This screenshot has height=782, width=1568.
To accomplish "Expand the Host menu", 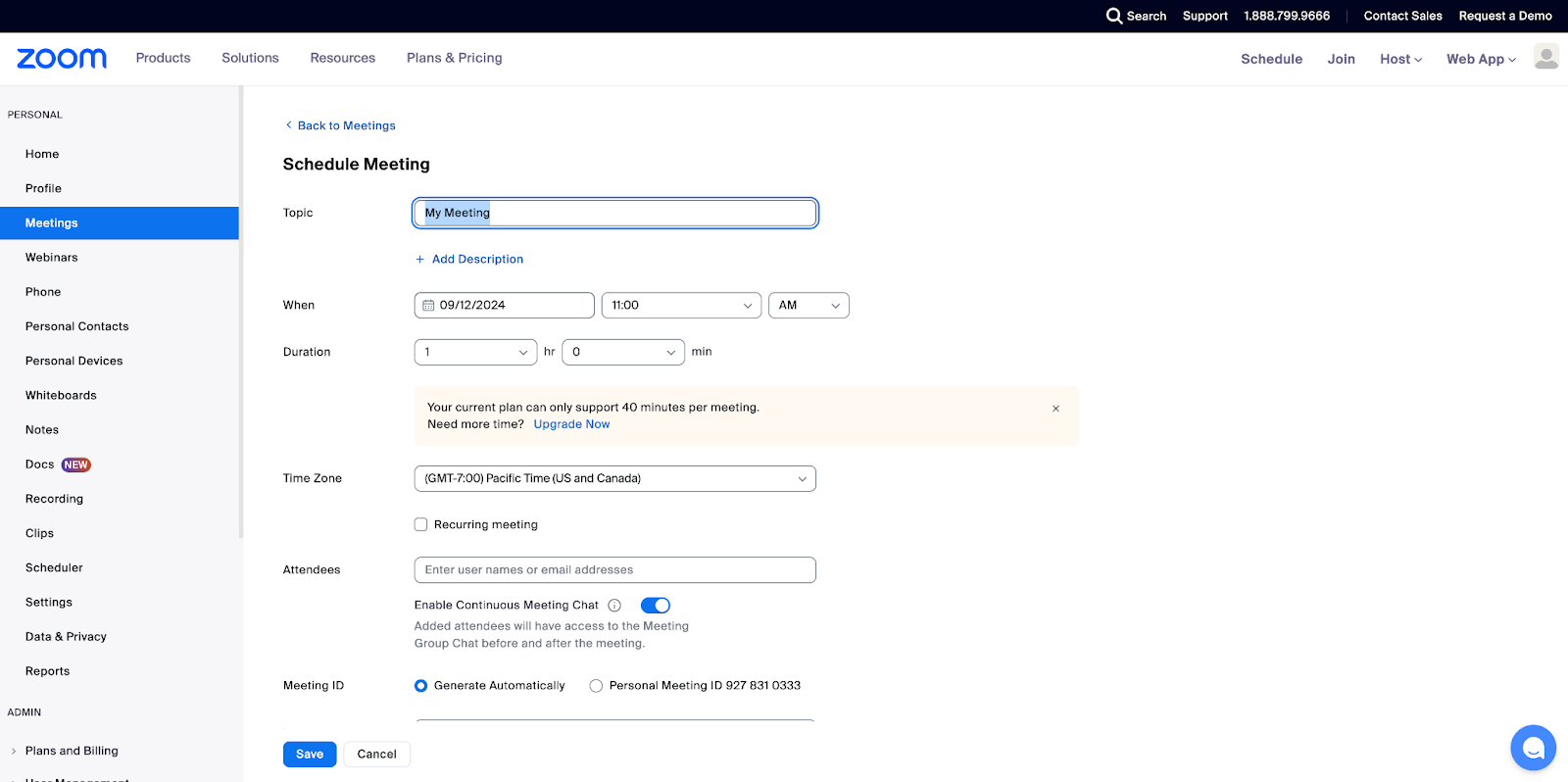I will click(1400, 59).
